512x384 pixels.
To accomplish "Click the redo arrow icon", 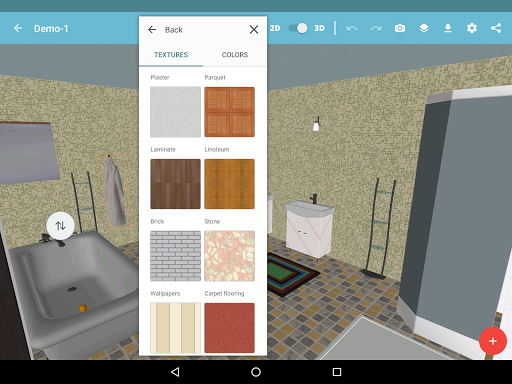I will pyautogui.click(x=376, y=28).
